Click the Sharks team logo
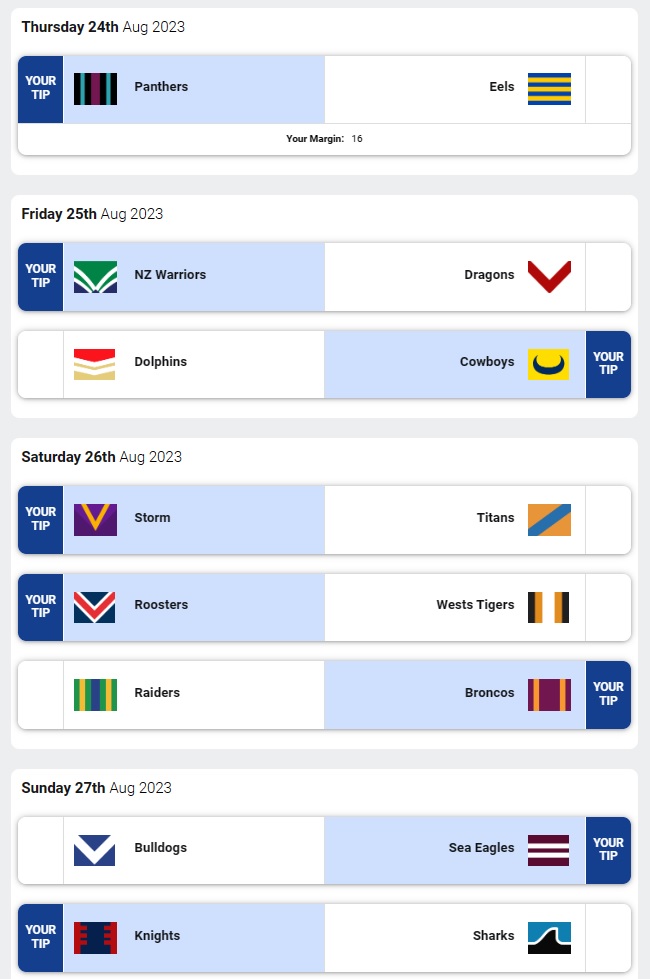This screenshot has height=979, width=650. click(x=549, y=937)
